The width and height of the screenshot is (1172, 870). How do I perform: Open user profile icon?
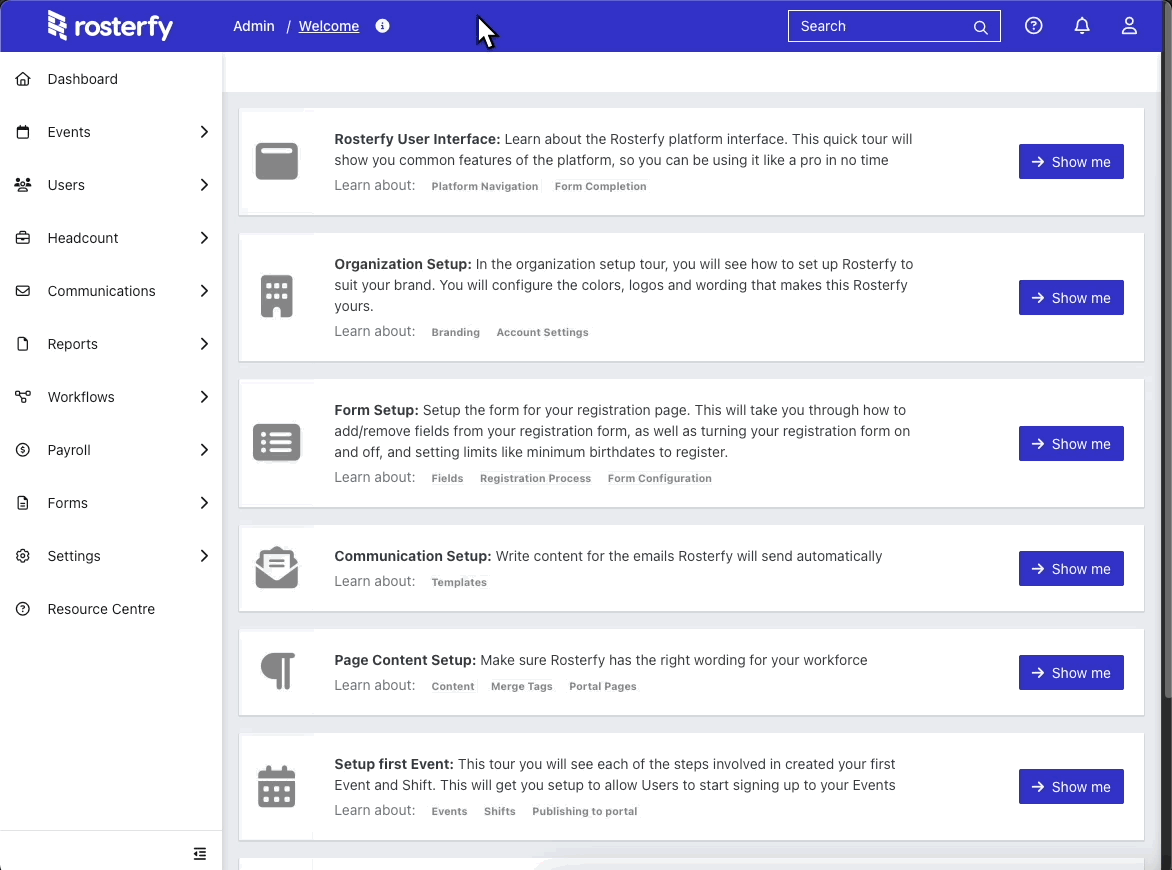click(1129, 26)
